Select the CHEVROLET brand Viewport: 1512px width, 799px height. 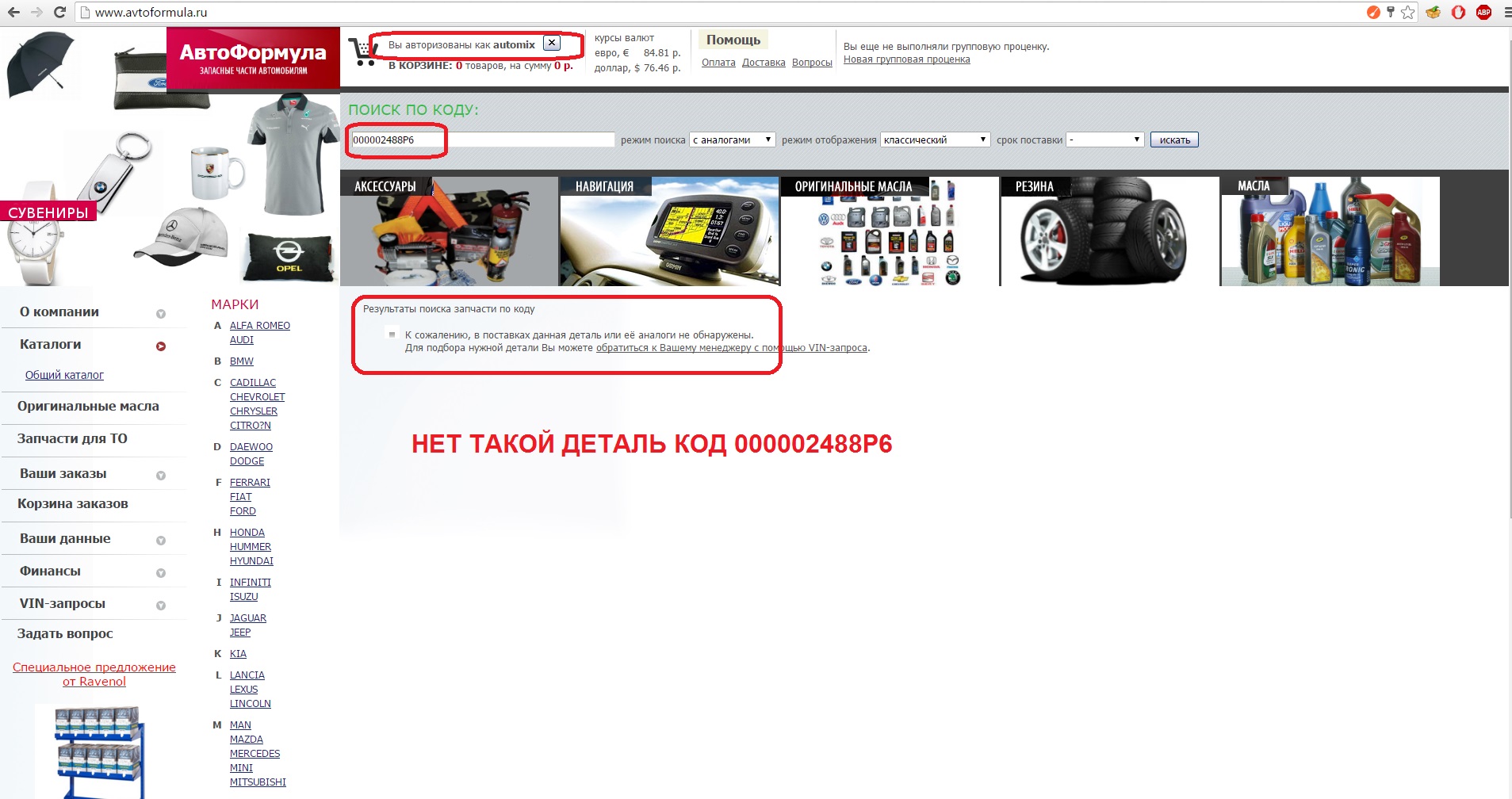coord(258,397)
